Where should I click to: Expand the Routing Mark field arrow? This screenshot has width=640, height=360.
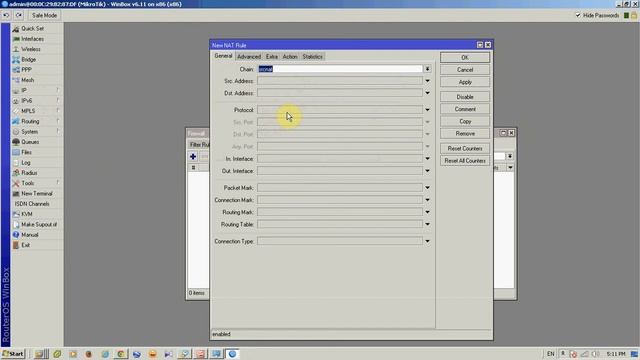[x=427, y=212]
